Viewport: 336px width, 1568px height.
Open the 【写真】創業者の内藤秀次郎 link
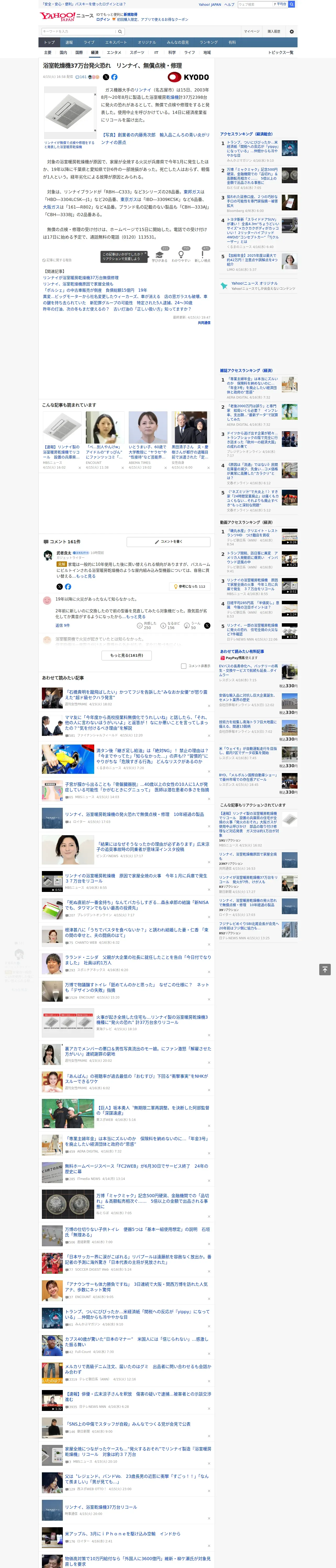tap(155, 138)
